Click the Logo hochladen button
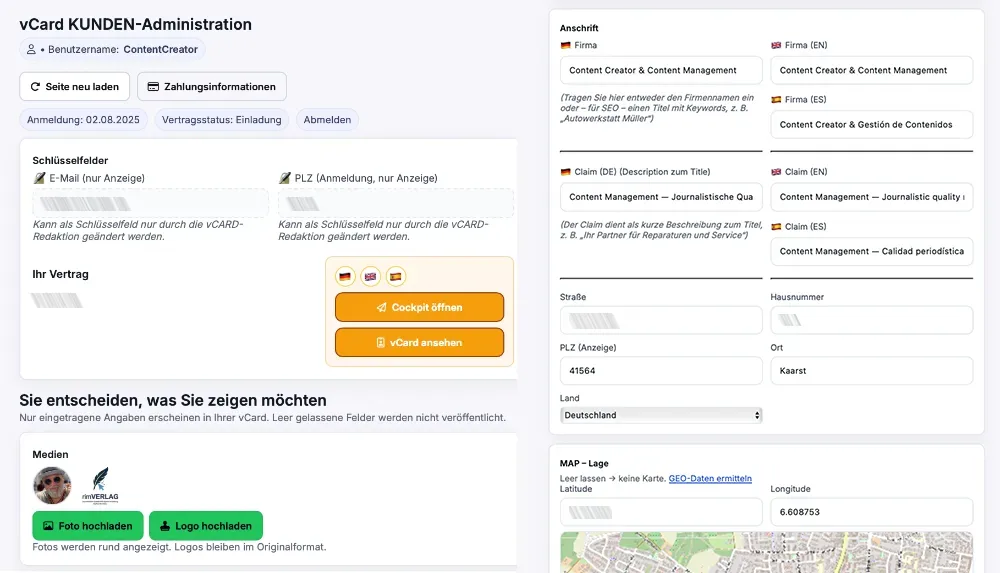The image size is (1000, 573). pos(206,526)
